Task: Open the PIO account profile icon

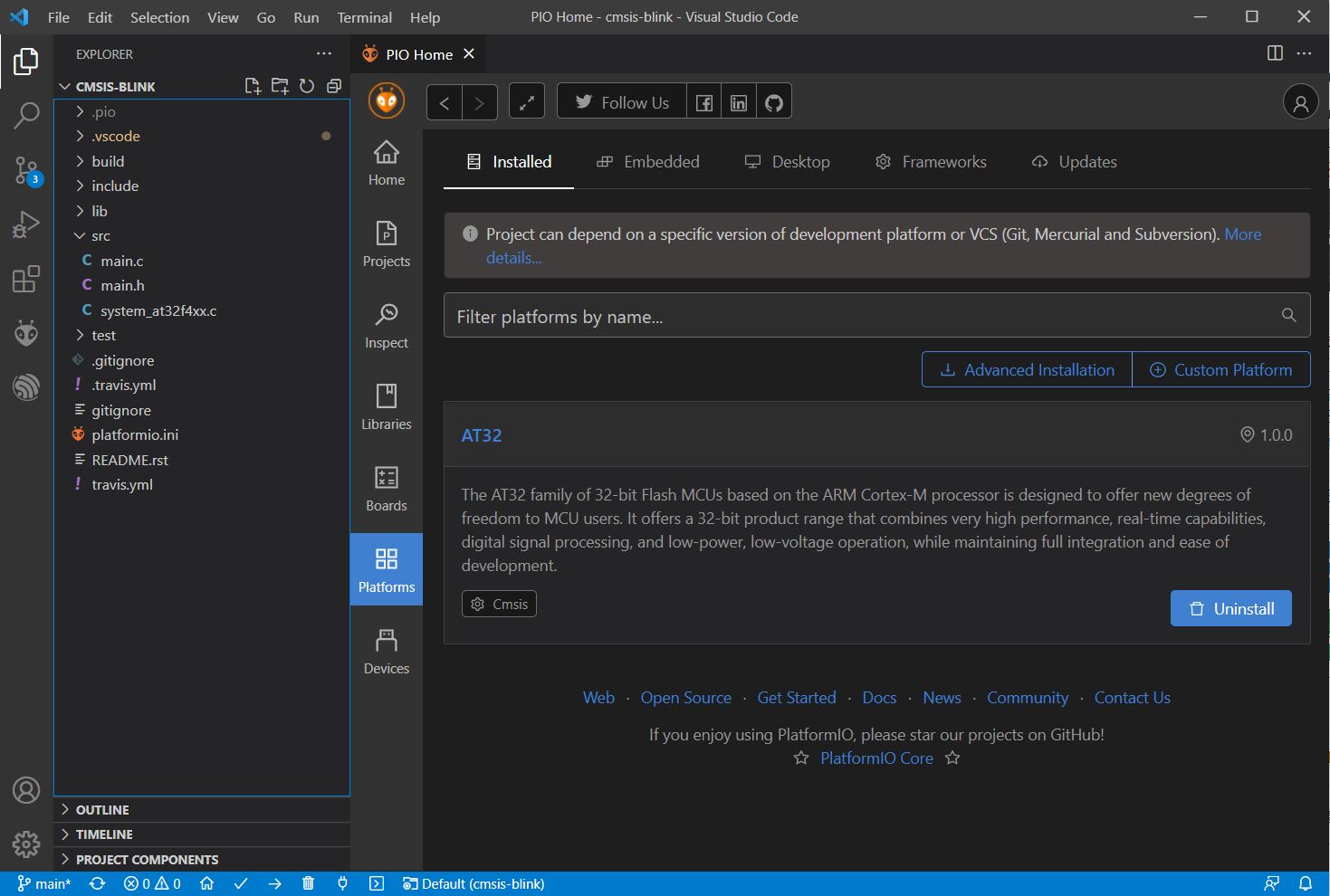Action: (x=1301, y=102)
